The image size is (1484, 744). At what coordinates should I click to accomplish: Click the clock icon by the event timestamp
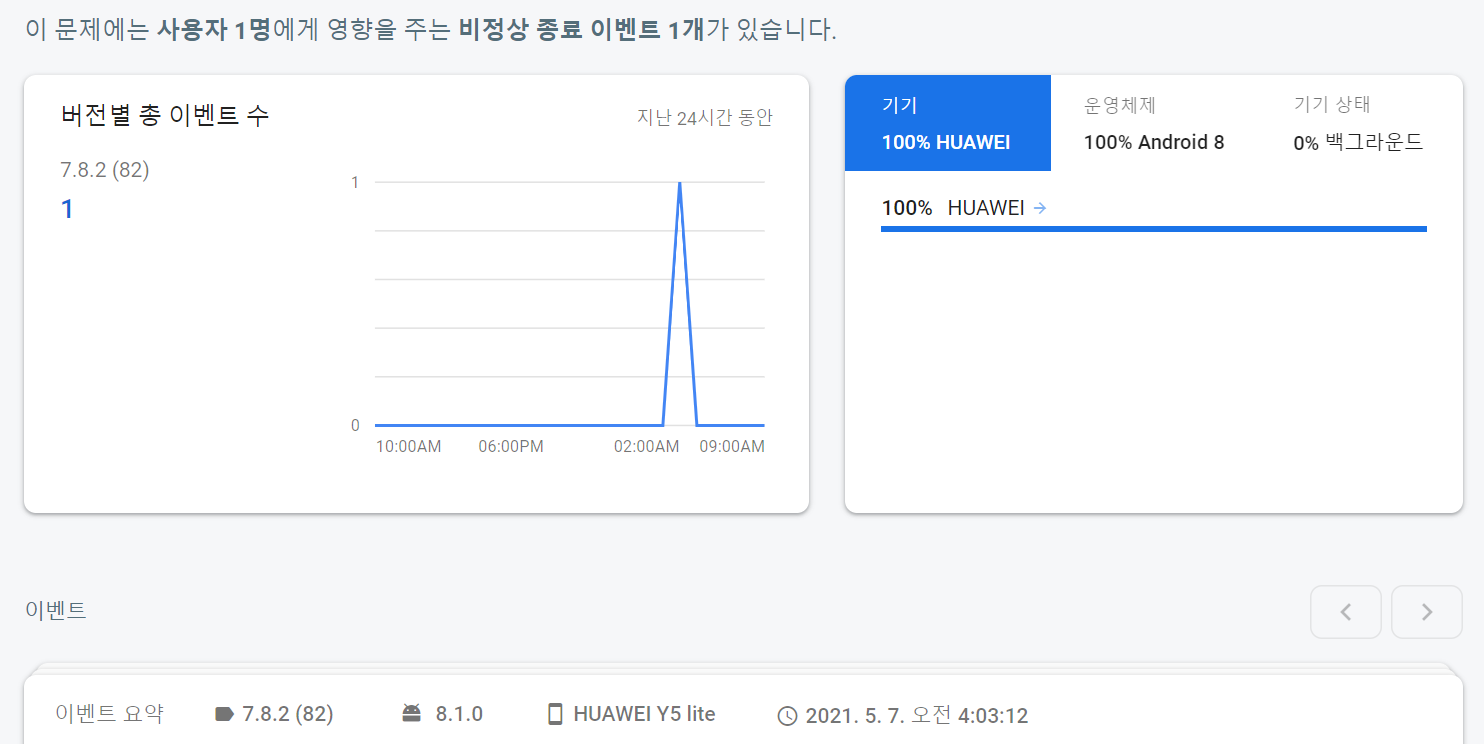coord(788,716)
